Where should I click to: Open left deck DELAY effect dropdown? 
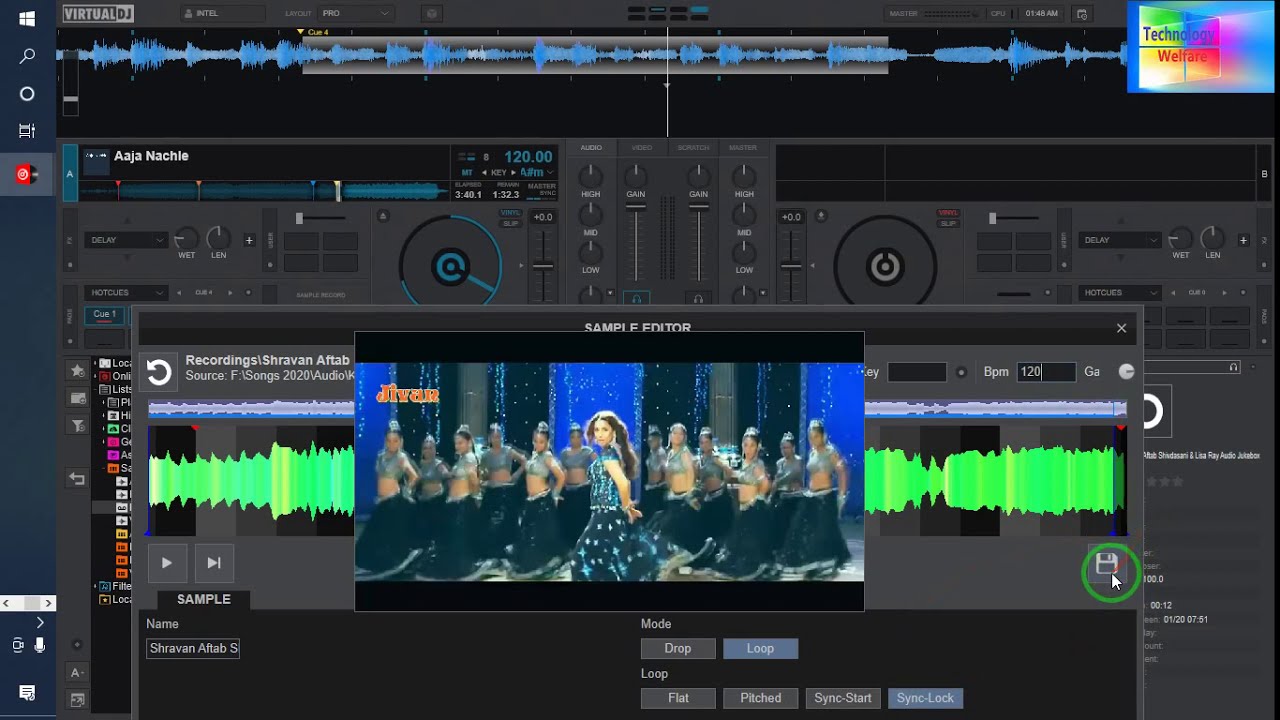coord(127,240)
